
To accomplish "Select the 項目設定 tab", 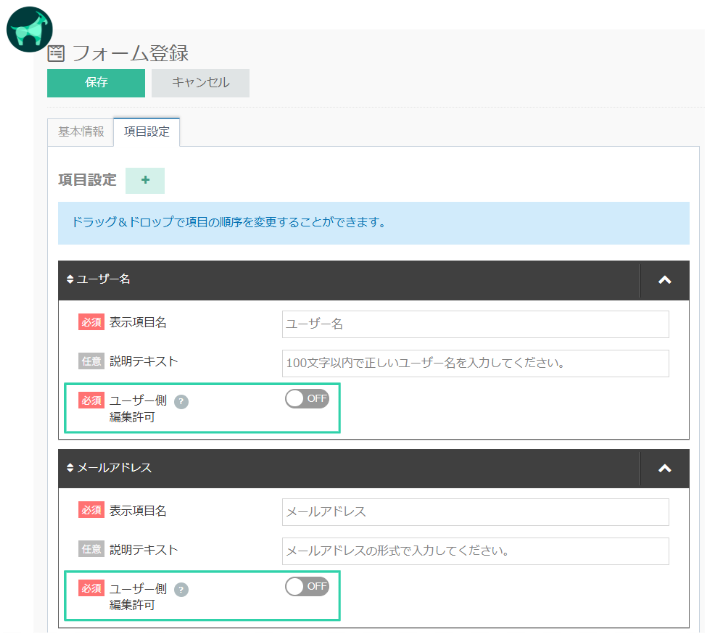I will pyautogui.click(x=146, y=132).
